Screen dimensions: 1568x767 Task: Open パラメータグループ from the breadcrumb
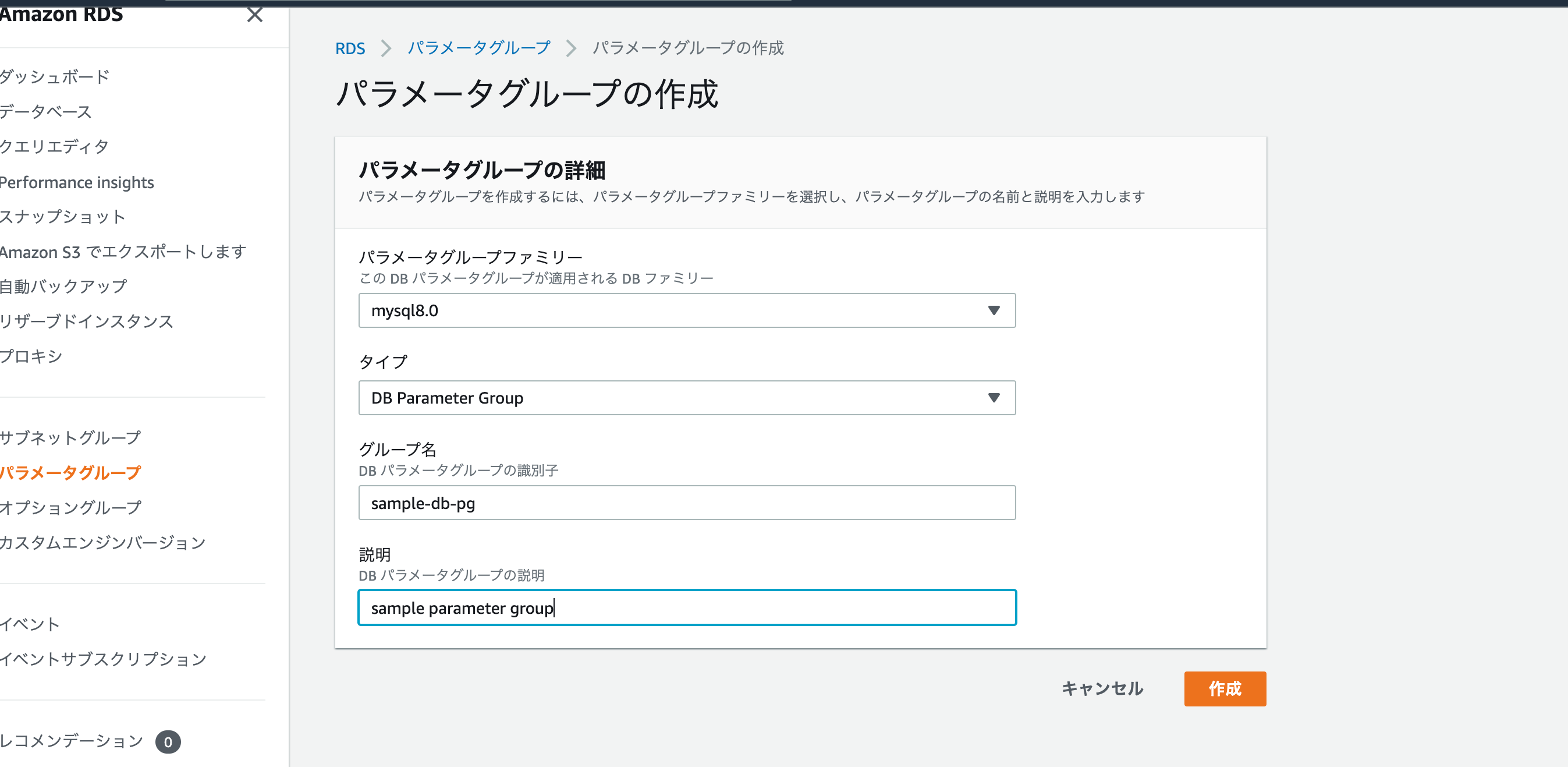[x=480, y=48]
